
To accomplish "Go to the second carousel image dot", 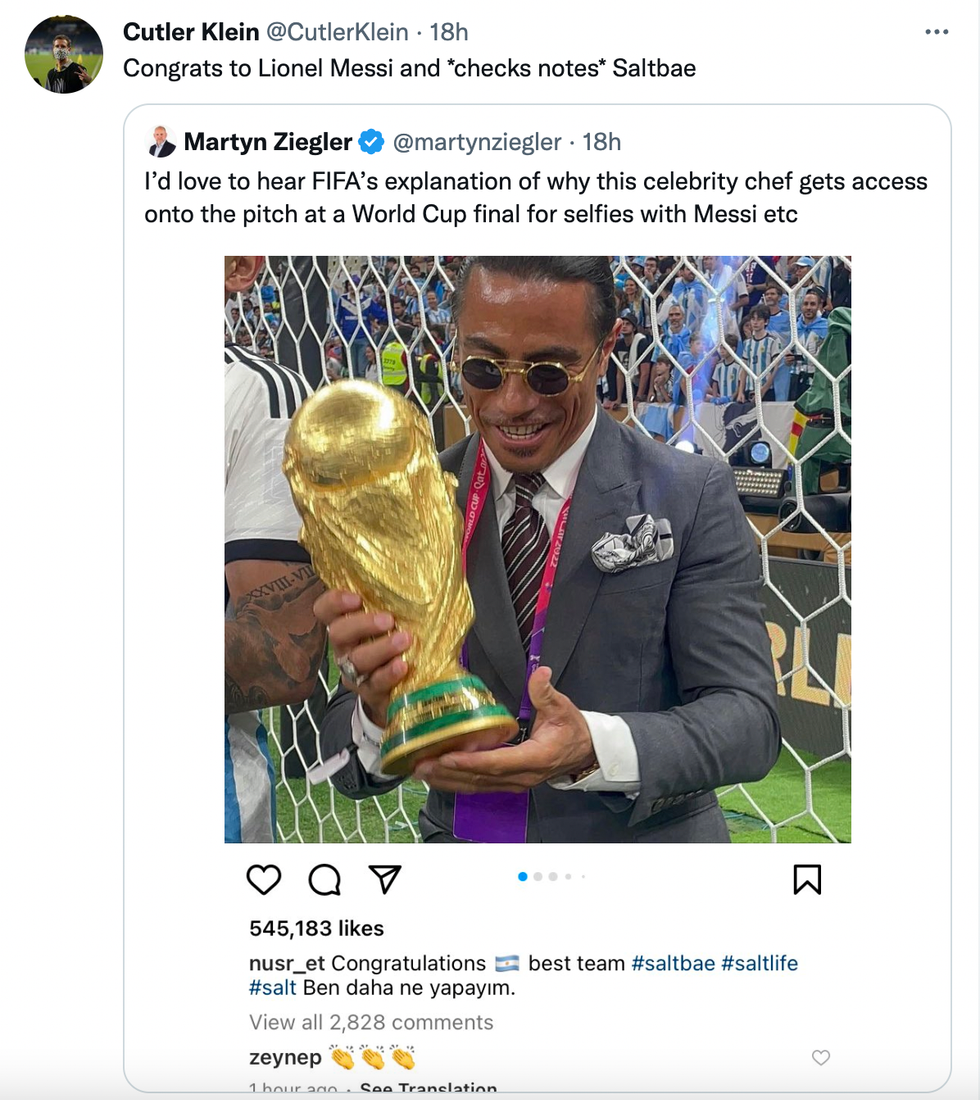I will click(538, 877).
